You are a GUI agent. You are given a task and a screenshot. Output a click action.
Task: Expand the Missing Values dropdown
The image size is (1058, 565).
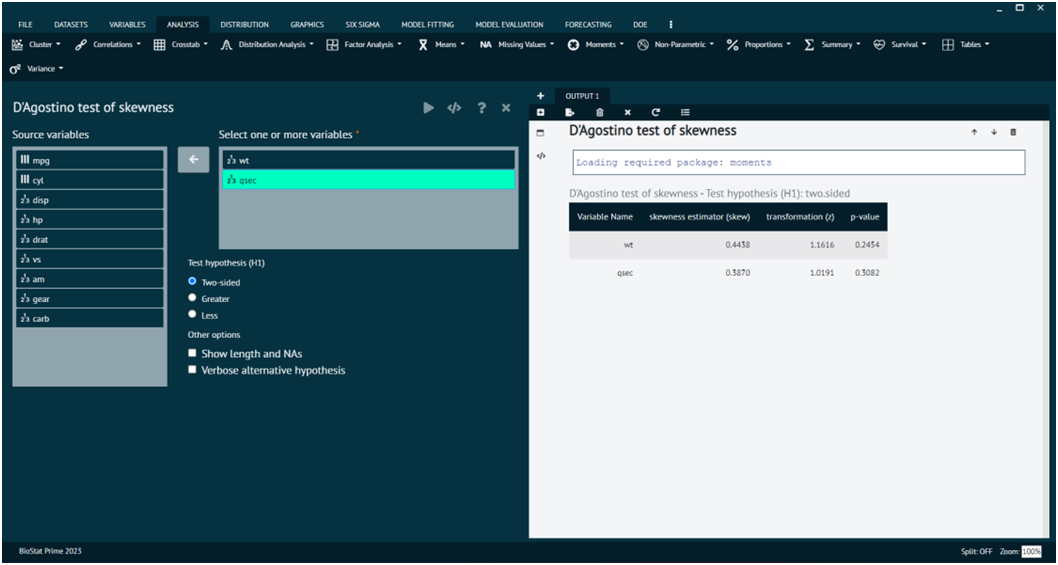point(517,45)
